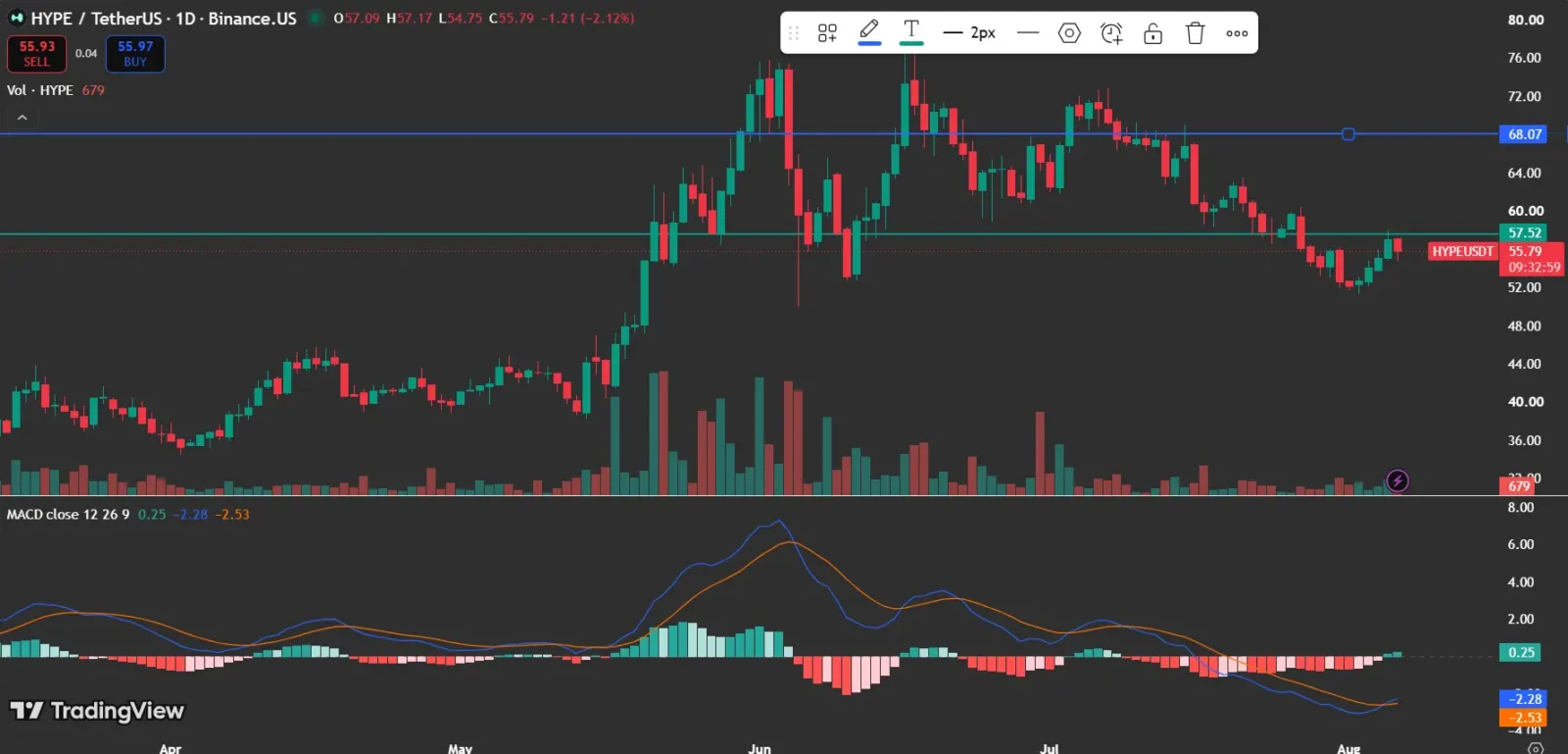The height and width of the screenshot is (754, 1568).
Task: Click the 80.00 price scale label
Action: coord(1525,20)
